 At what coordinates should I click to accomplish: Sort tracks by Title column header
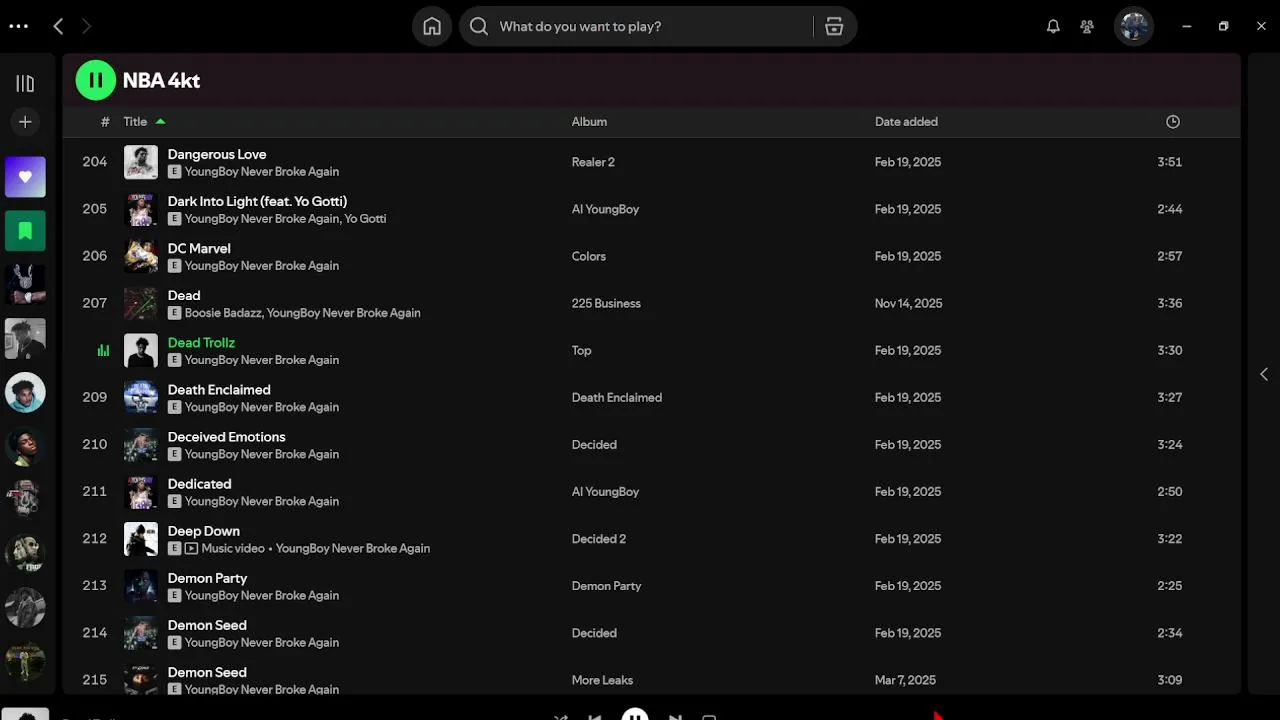pos(135,122)
